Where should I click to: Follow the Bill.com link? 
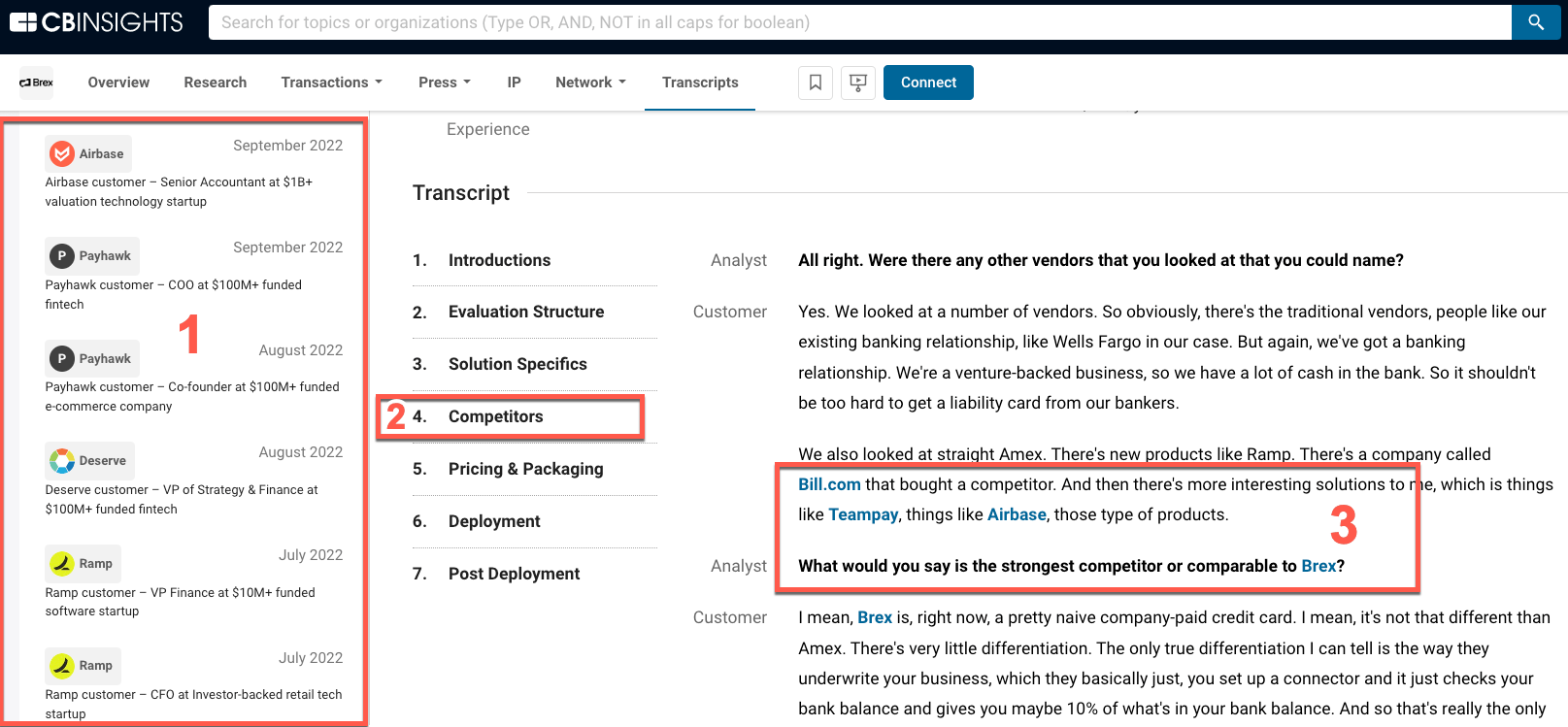point(829,484)
